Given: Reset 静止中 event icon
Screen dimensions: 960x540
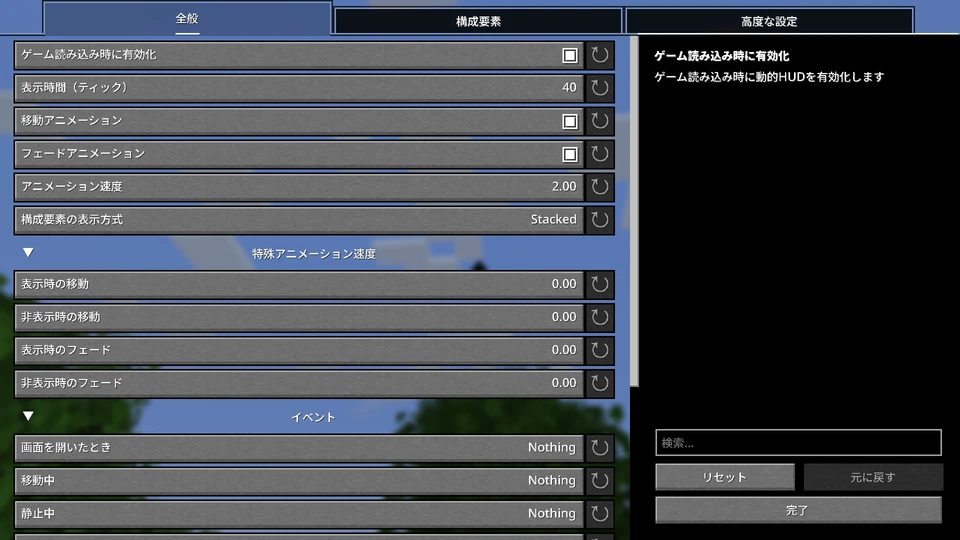Looking at the screenshot, I should pos(599,514).
